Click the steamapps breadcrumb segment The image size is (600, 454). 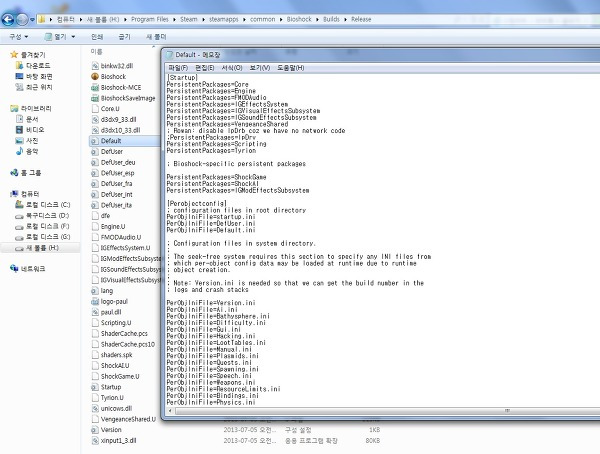223,19
